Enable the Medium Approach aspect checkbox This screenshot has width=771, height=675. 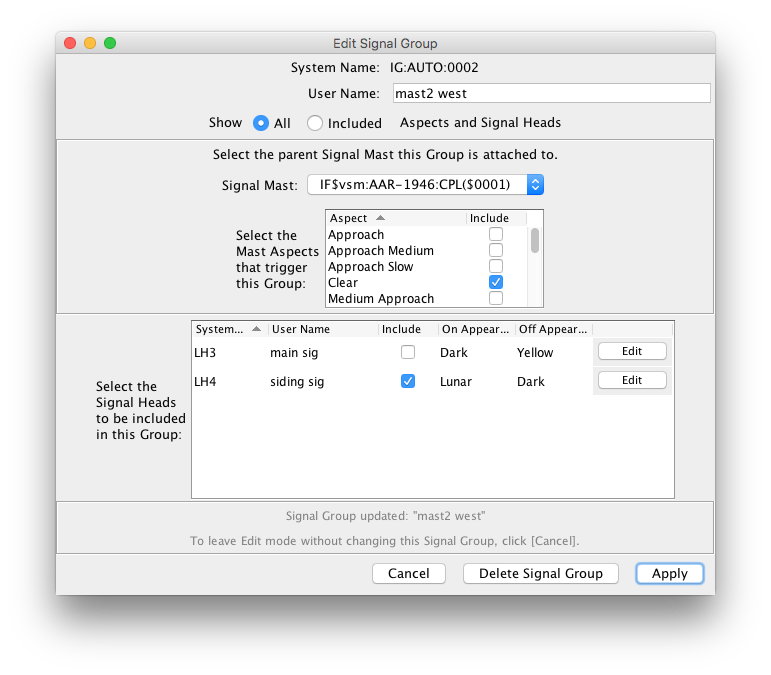click(x=496, y=299)
